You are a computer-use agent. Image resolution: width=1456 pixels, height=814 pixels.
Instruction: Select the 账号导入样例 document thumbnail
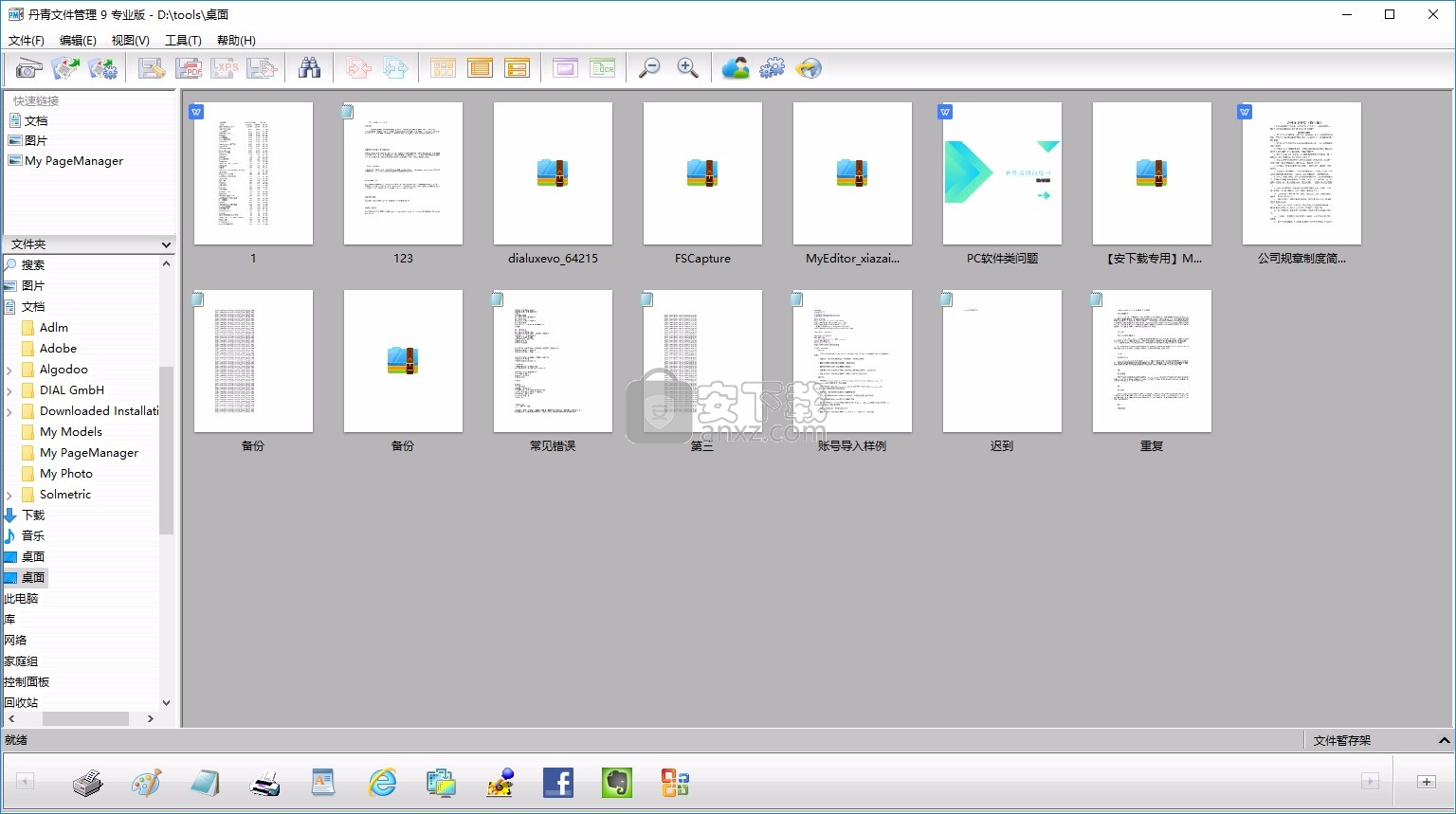[x=852, y=361]
